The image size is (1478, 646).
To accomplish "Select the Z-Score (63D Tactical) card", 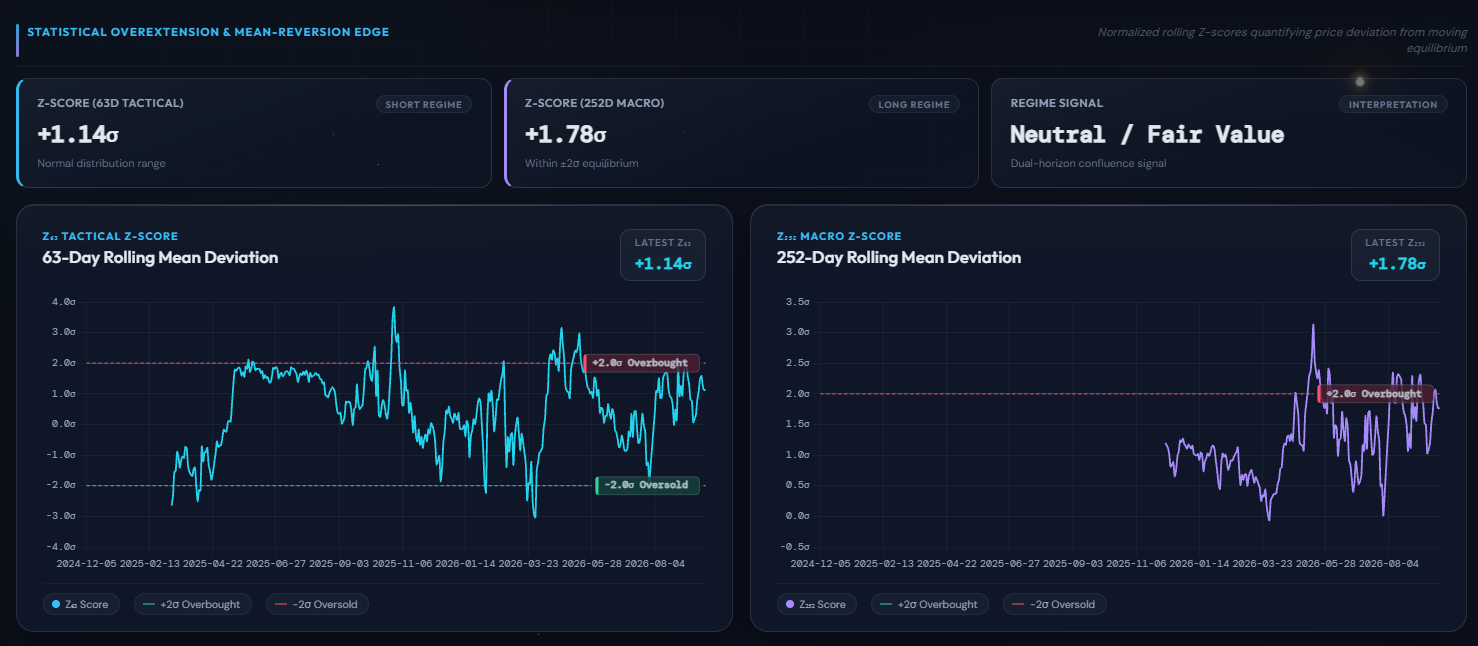I will click(x=254, y=133).
